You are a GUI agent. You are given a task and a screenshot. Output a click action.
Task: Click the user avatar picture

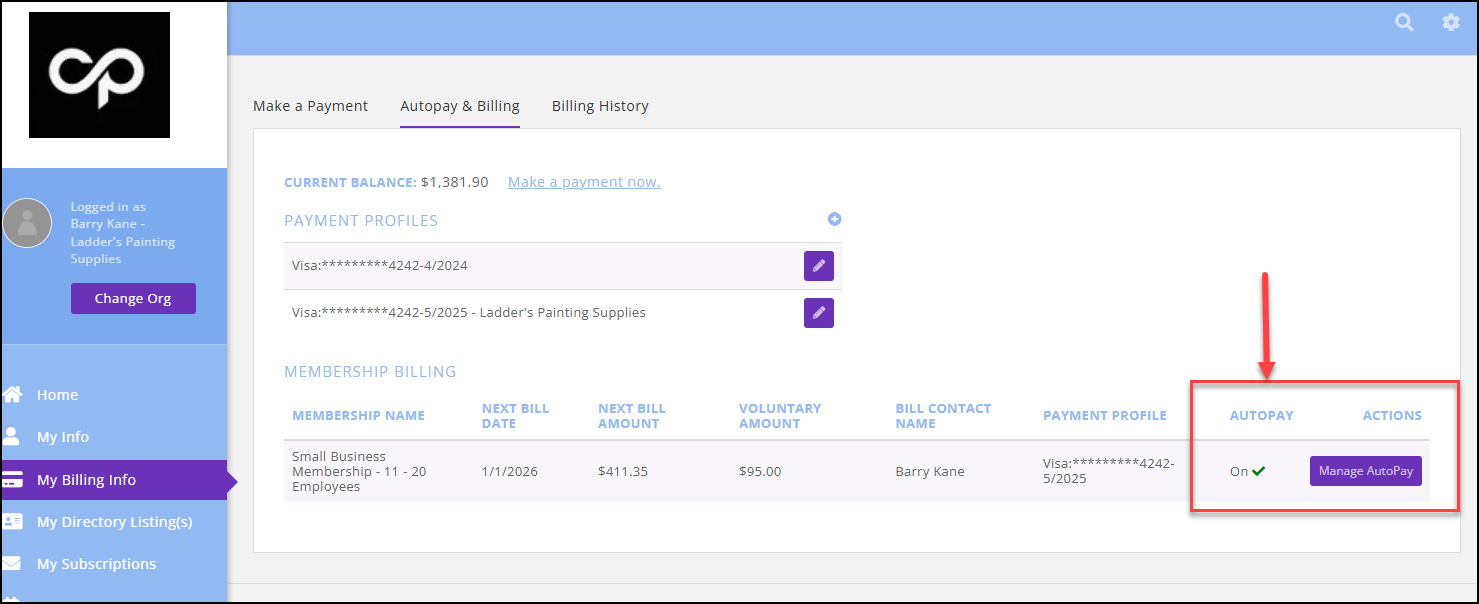coord(27,223)
